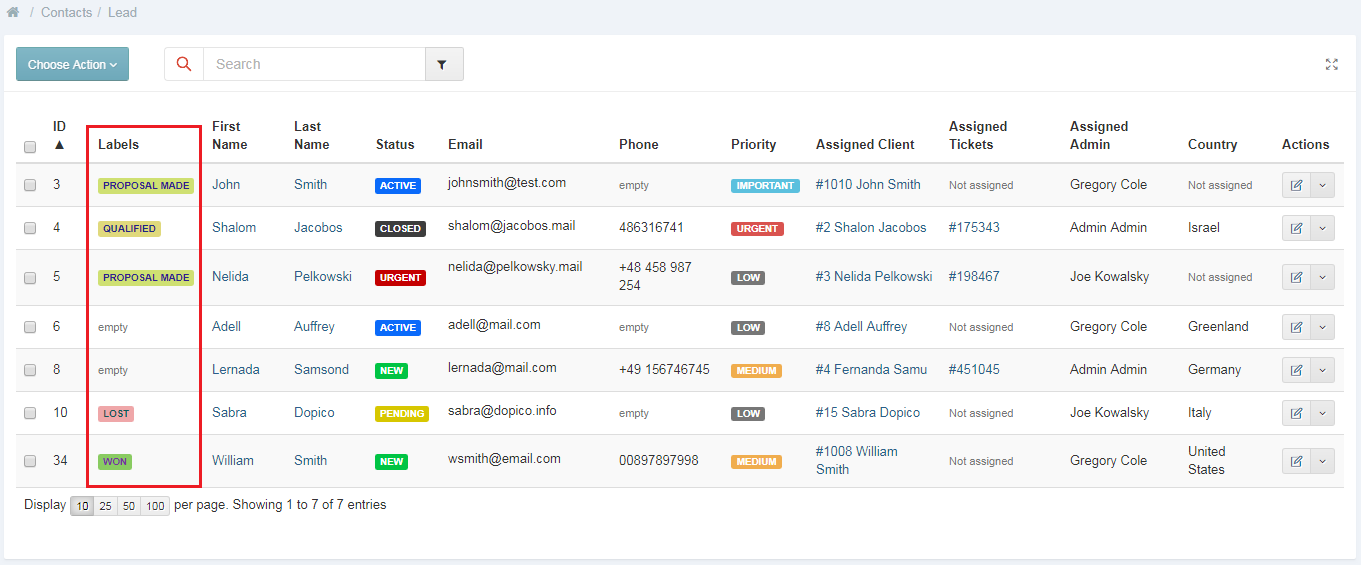Click the IMPORTANT priority badge
Viewport: 1361px width, 565px height.
point(765,186)
